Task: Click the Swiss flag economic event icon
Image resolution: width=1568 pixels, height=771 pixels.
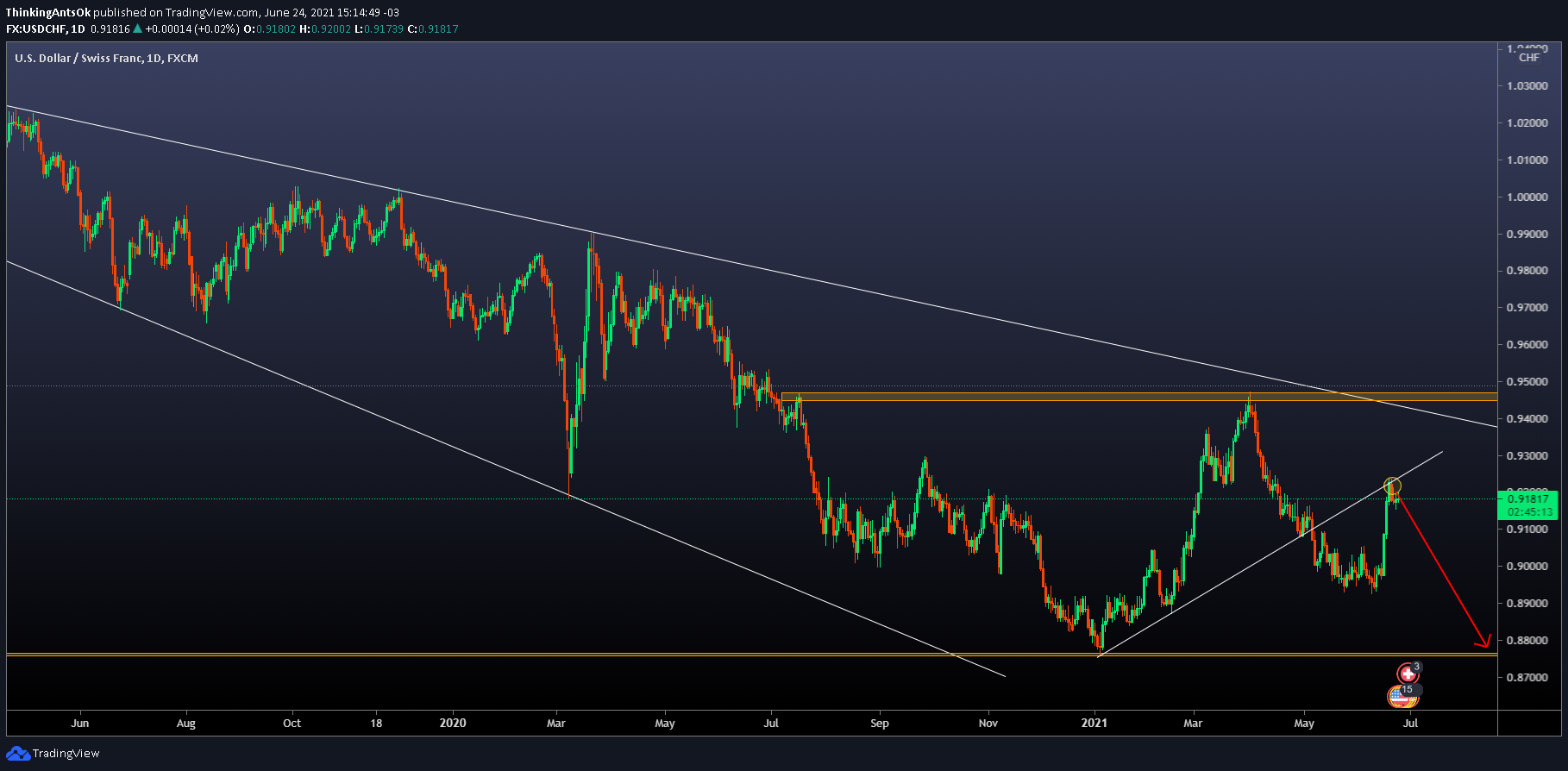Action: click(1408, 674)
